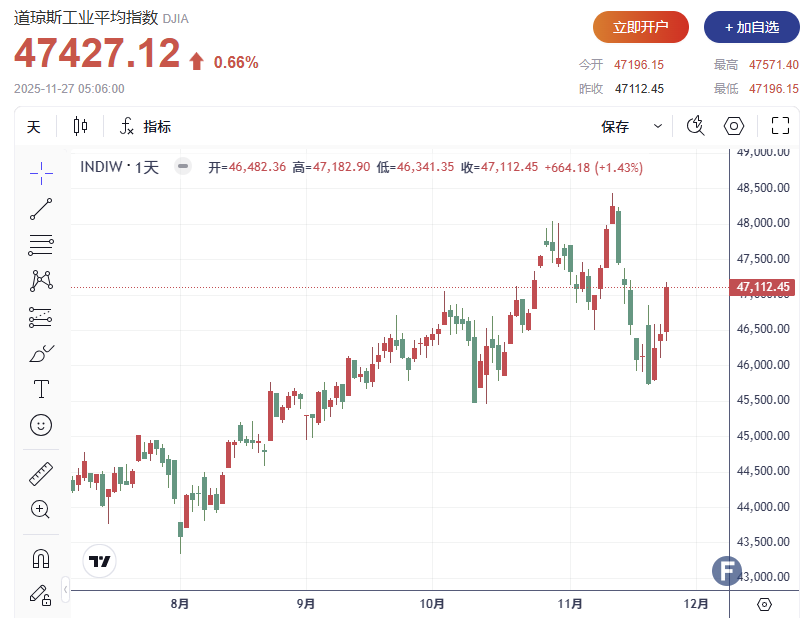The height and width of the screenshot is (618, 805).
Task: Select the text annotation tool
Action: [x=41, y=389]
